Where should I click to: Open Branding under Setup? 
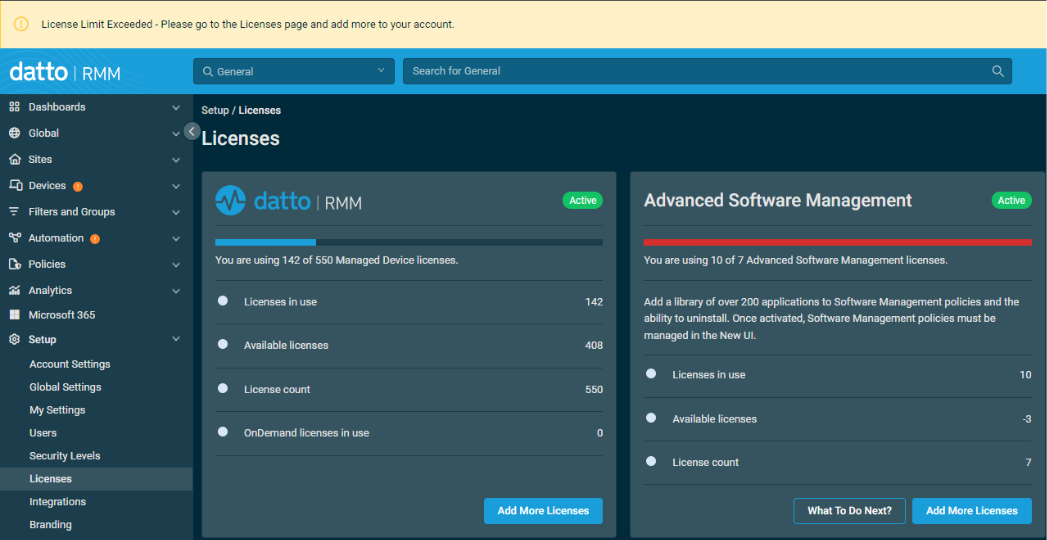[50, 525]
